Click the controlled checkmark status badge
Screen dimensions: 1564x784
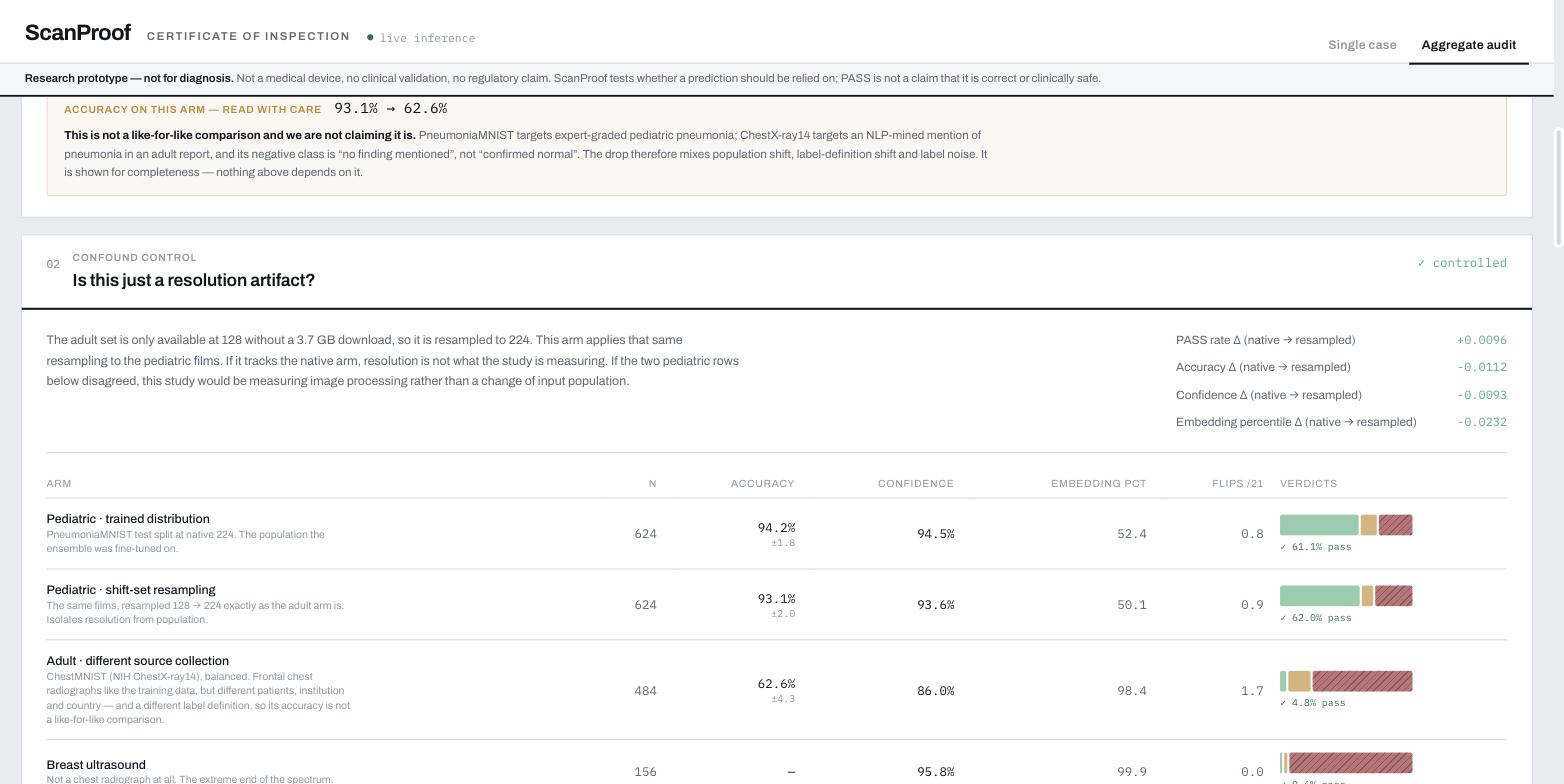coord(1461,263)
